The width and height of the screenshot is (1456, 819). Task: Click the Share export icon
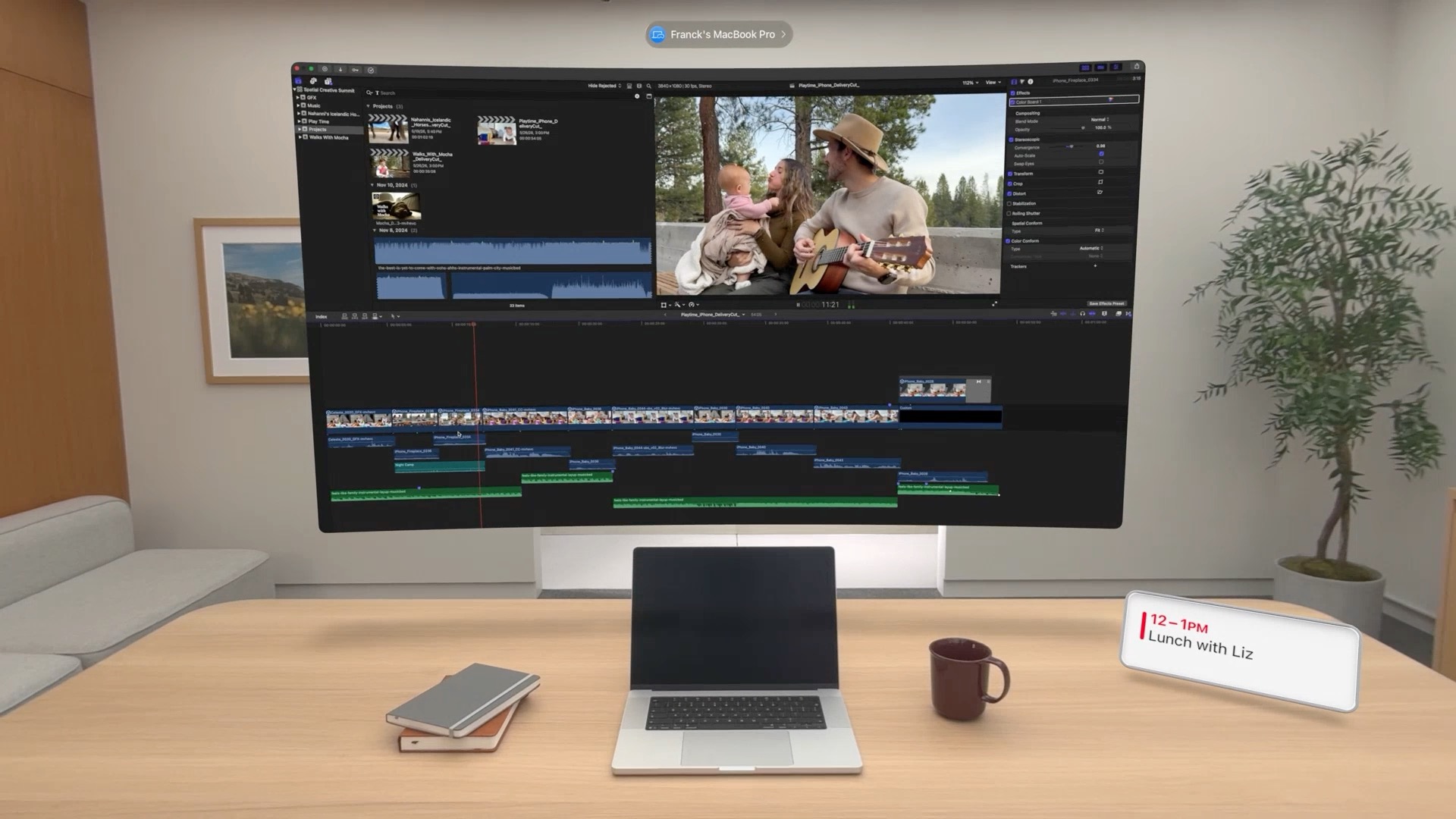[1137, 66]
